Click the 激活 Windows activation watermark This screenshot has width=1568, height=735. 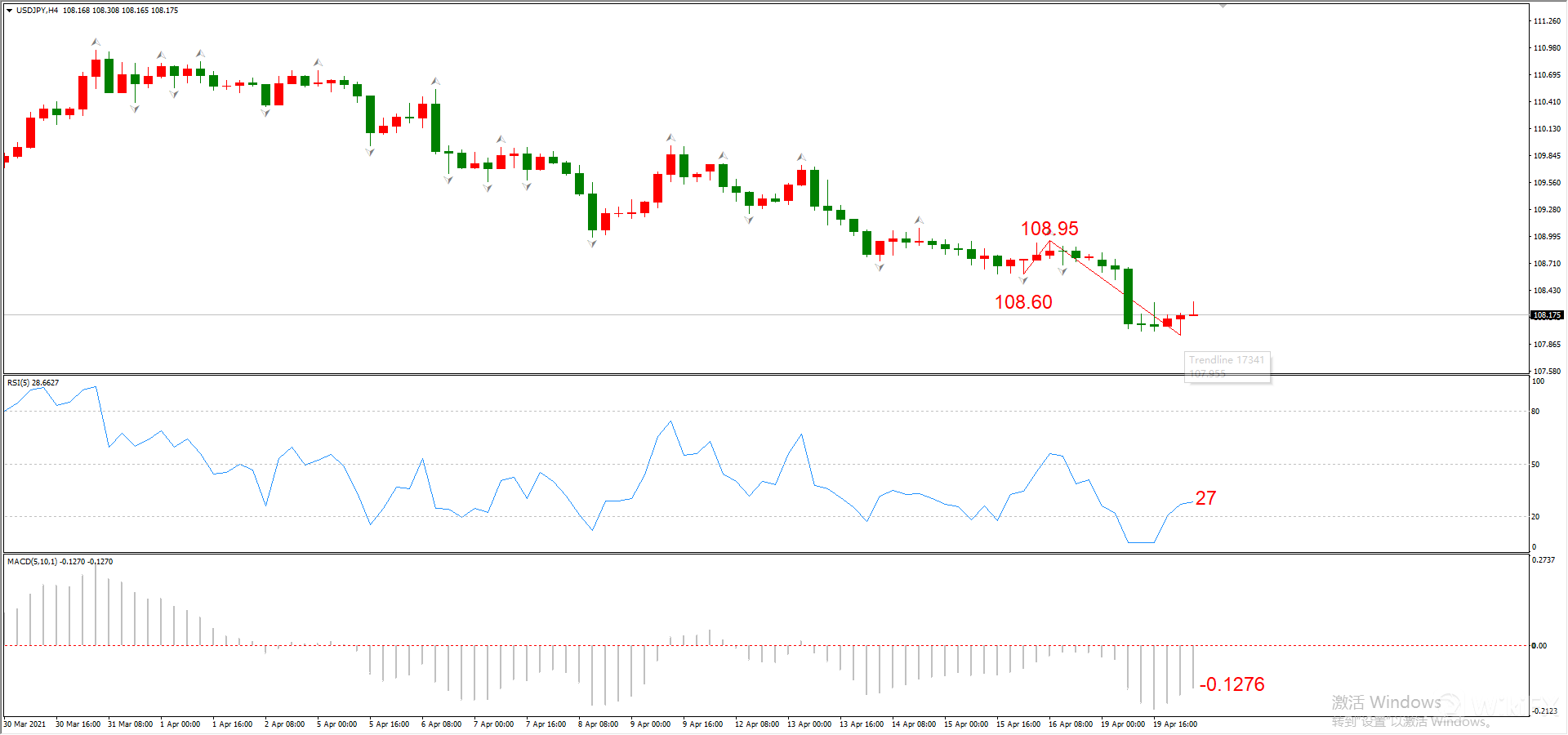[x=1387, y=702]
